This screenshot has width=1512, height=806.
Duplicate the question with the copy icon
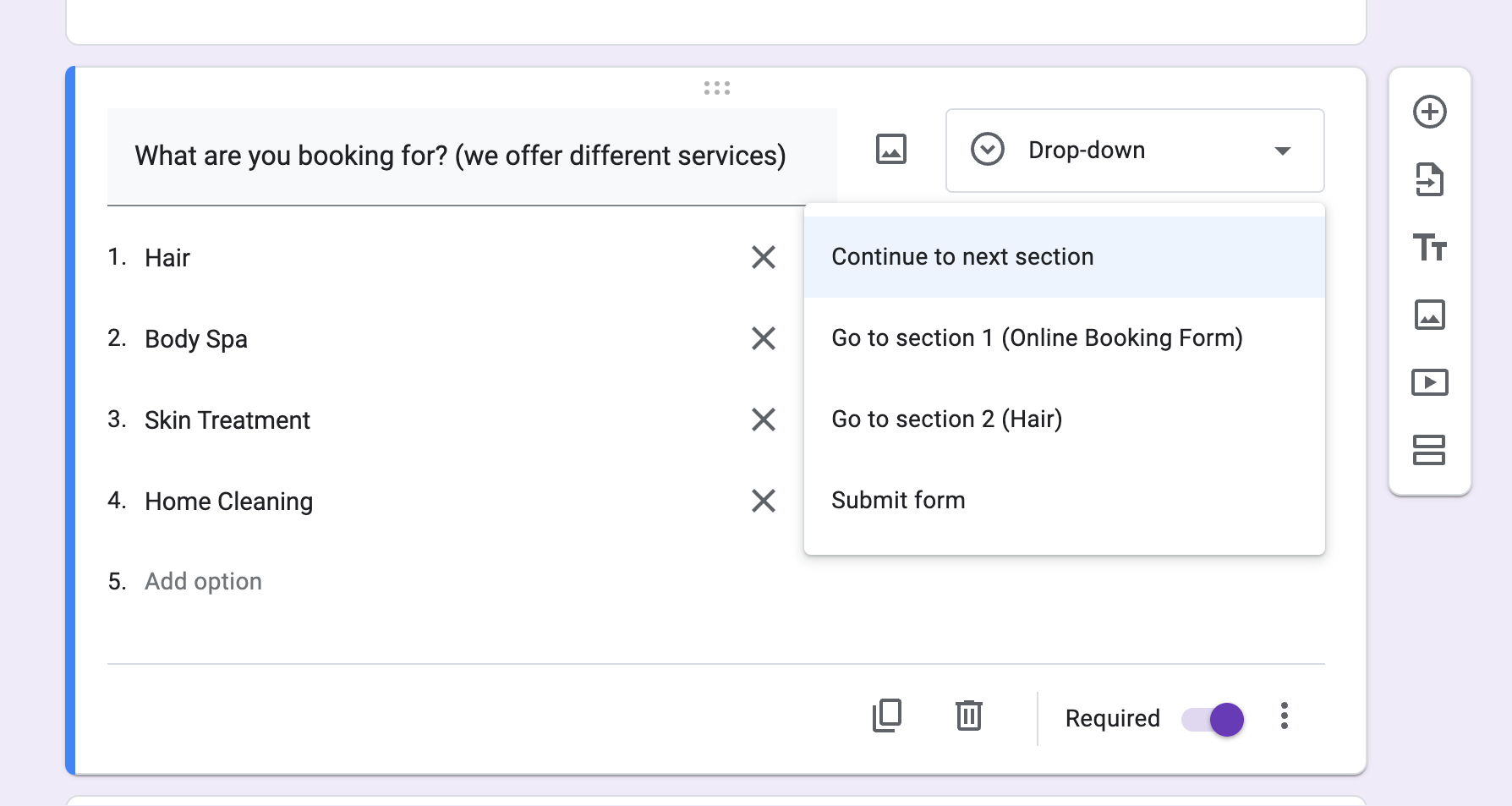click(x=886, y=715)
